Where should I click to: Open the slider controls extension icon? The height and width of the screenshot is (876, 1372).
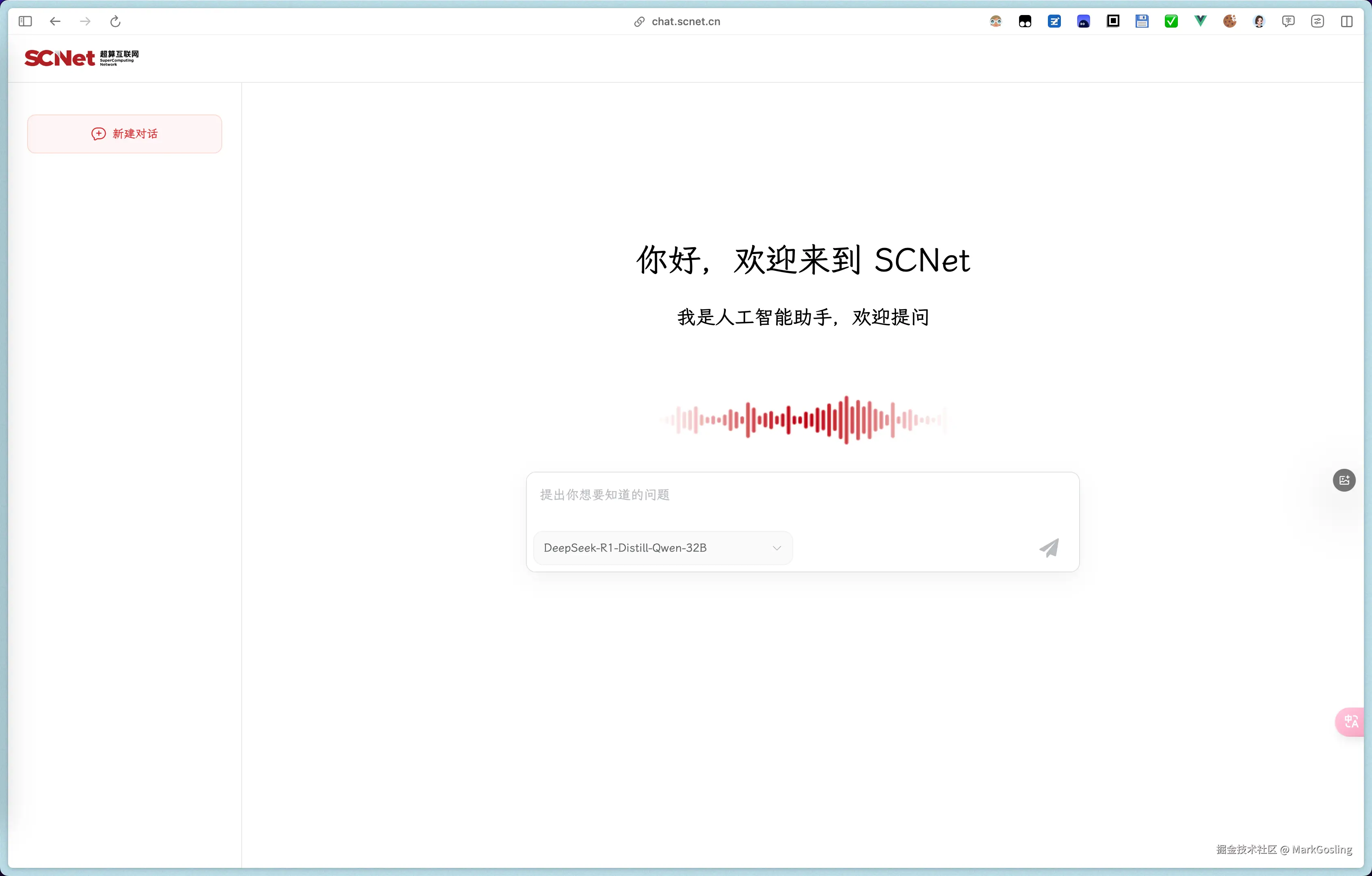(1317, 21)
